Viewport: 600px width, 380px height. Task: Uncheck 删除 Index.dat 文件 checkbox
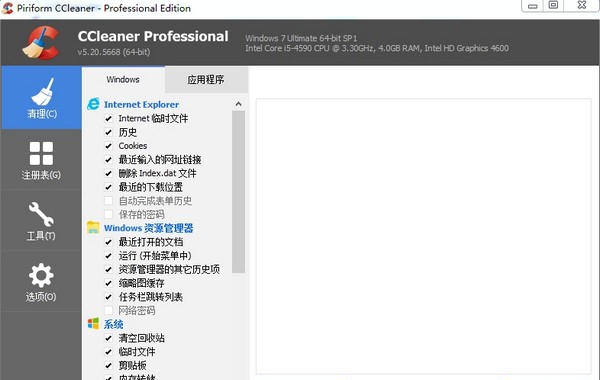tap(109, 173)
